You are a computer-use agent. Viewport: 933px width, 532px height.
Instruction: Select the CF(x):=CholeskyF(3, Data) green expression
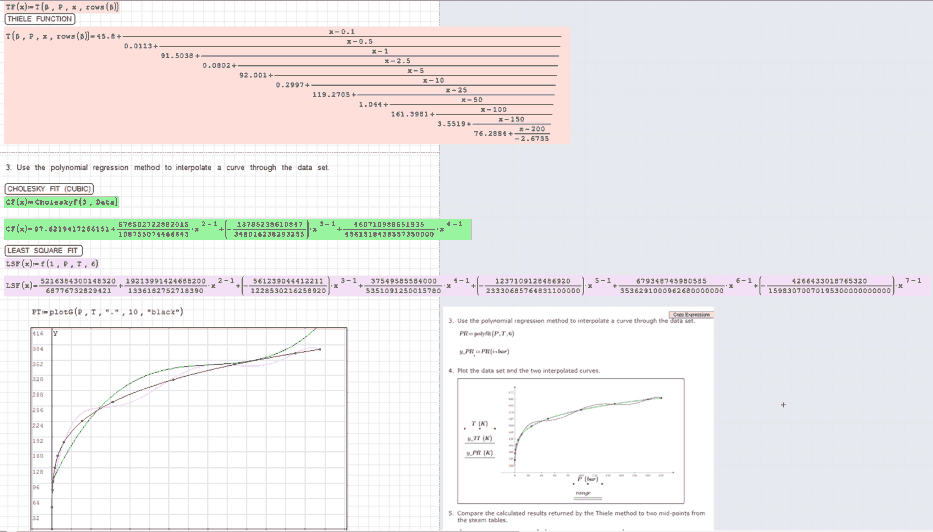click(62, 201)
